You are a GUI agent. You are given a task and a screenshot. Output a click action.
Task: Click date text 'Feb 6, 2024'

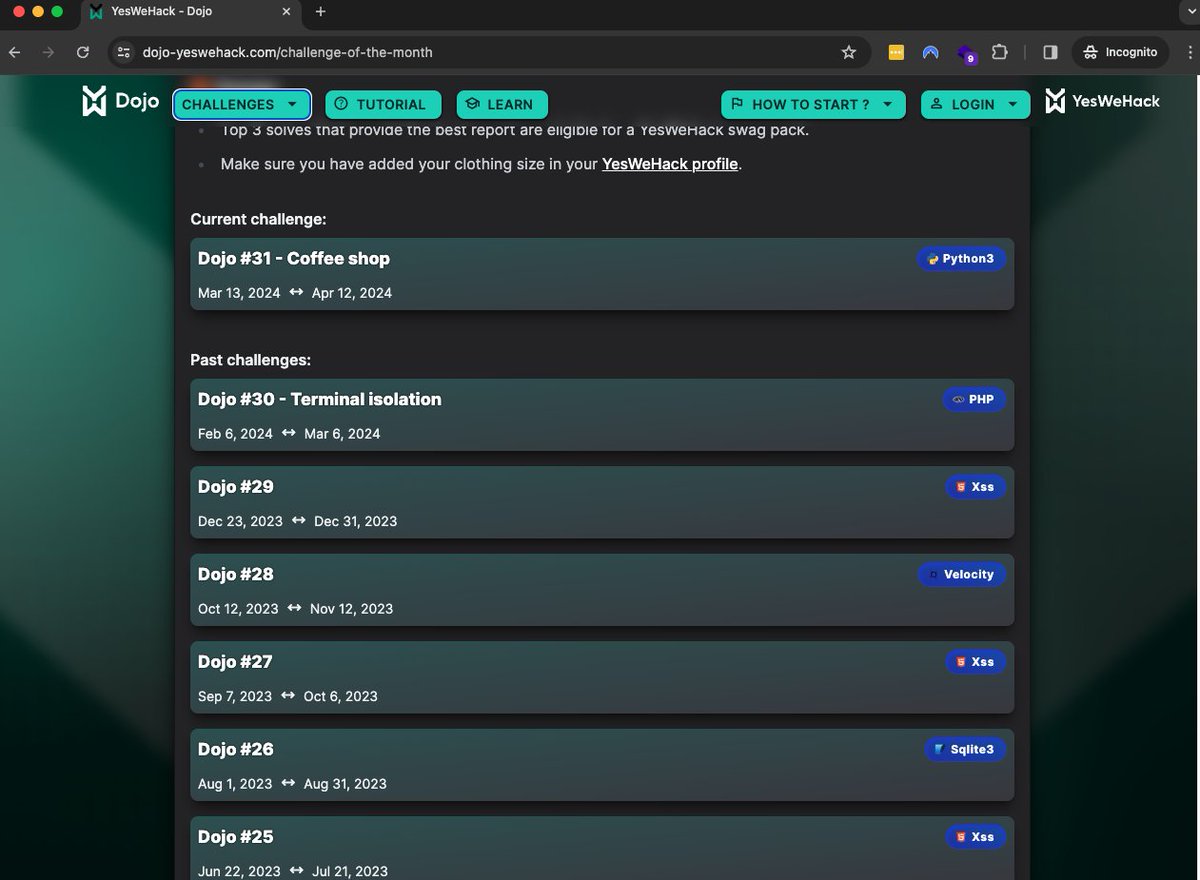tap(235, 434)
